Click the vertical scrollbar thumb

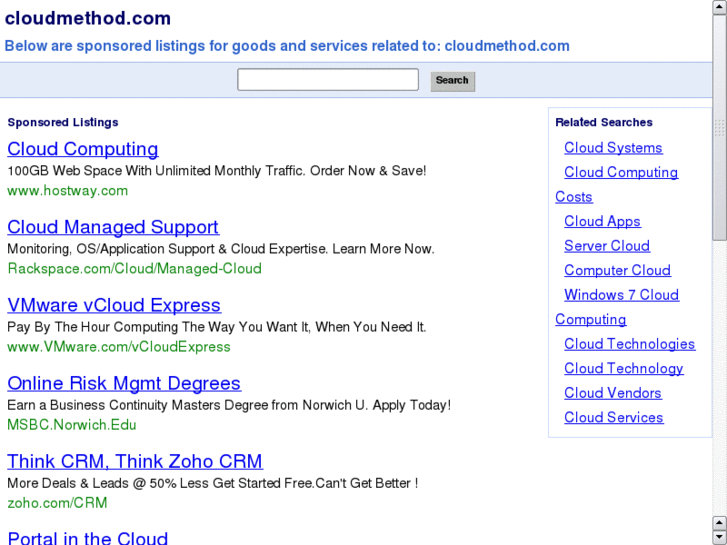point(720,128)
